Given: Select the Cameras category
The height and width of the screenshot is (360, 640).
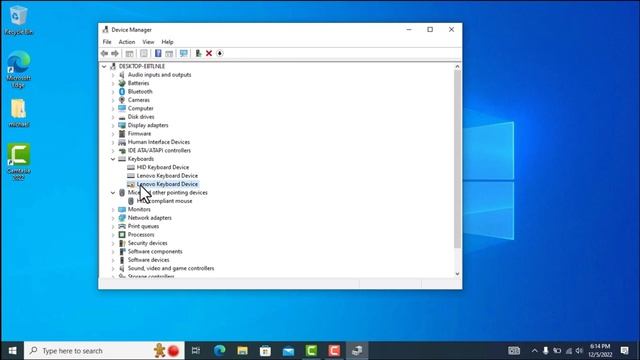Looking at the screenshot, I should tap(139, 100).
